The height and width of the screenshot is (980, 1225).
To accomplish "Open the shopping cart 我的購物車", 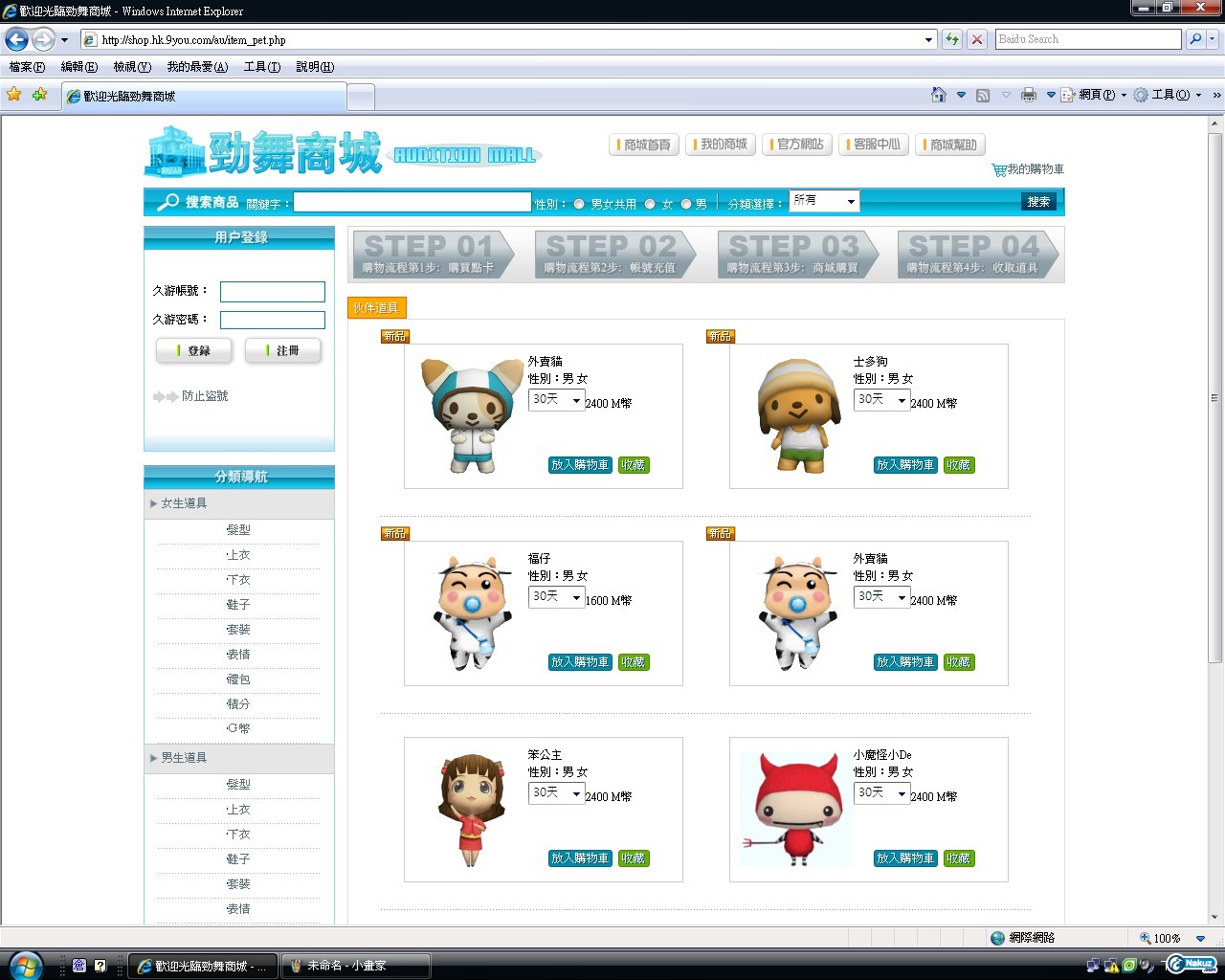I will pos(1028,169).
